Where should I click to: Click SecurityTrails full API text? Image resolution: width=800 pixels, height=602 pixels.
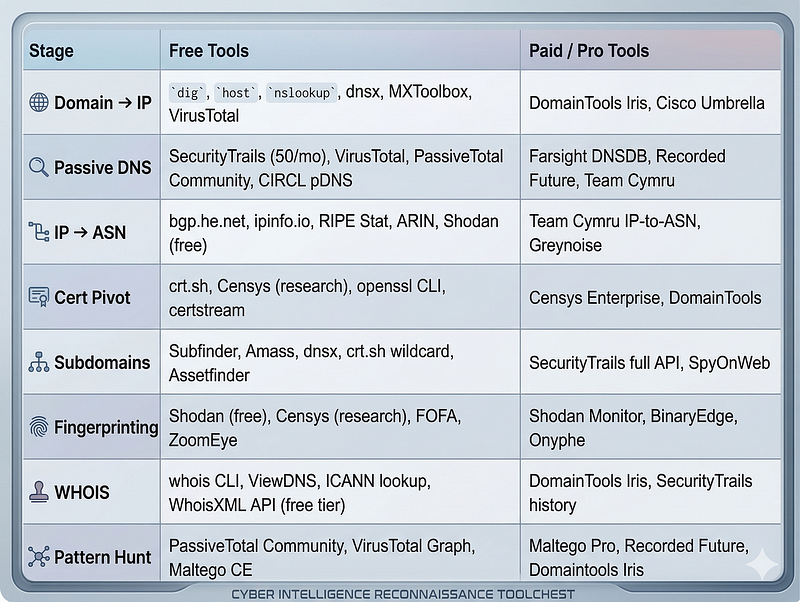tap(605, 363)
